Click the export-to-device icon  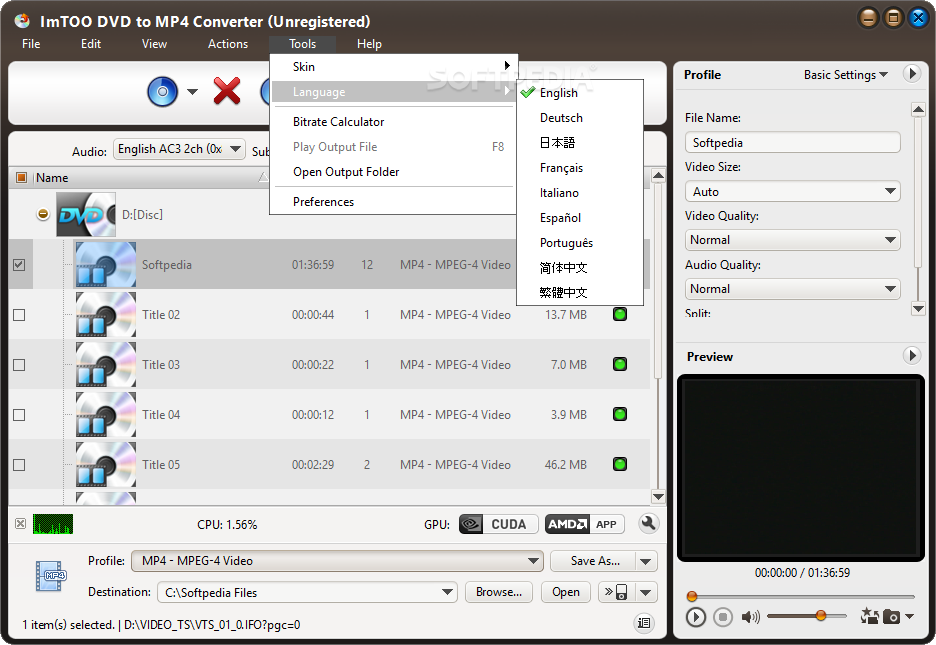pos(615,592)
